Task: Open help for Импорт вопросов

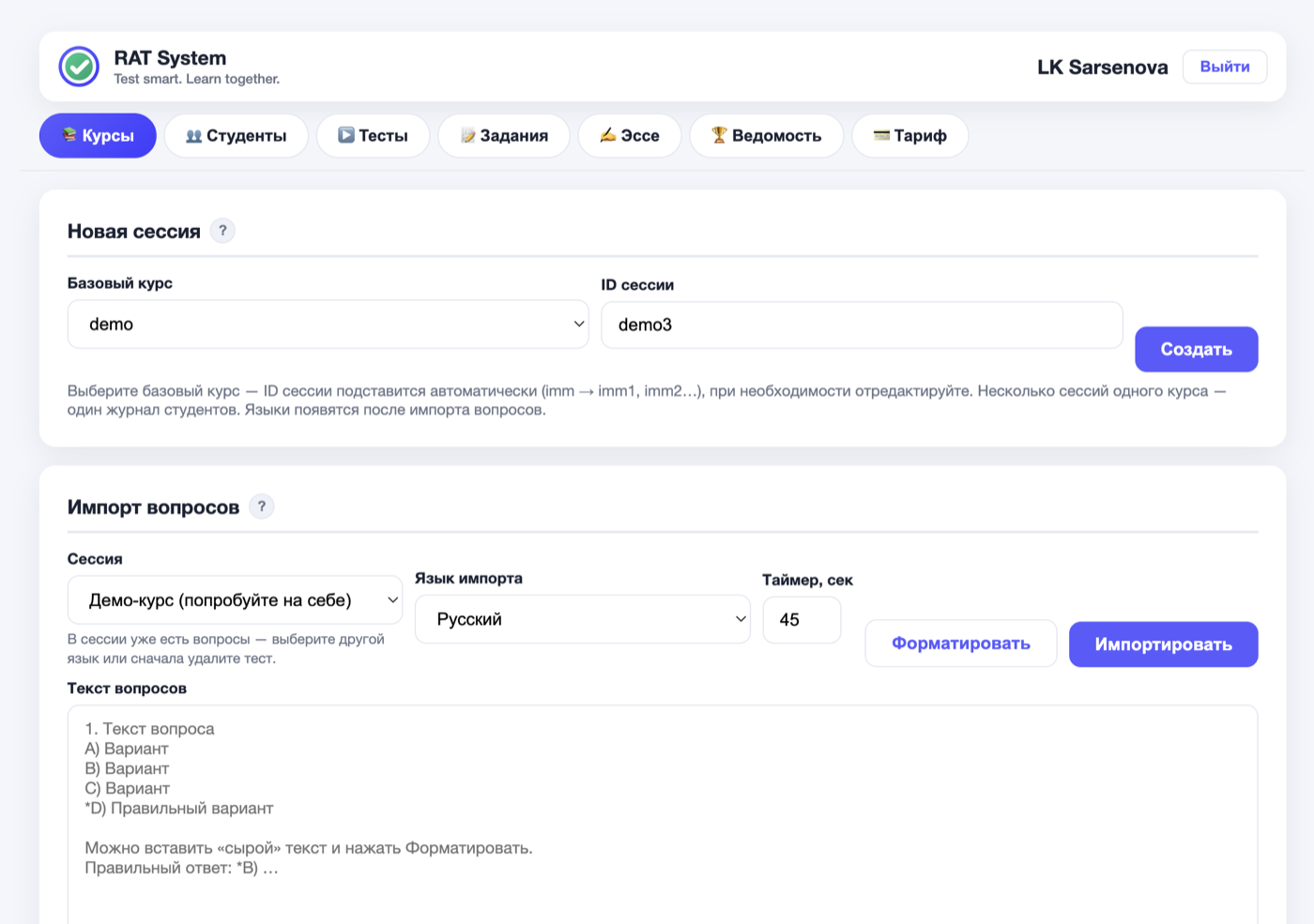Action: (262, 507)
